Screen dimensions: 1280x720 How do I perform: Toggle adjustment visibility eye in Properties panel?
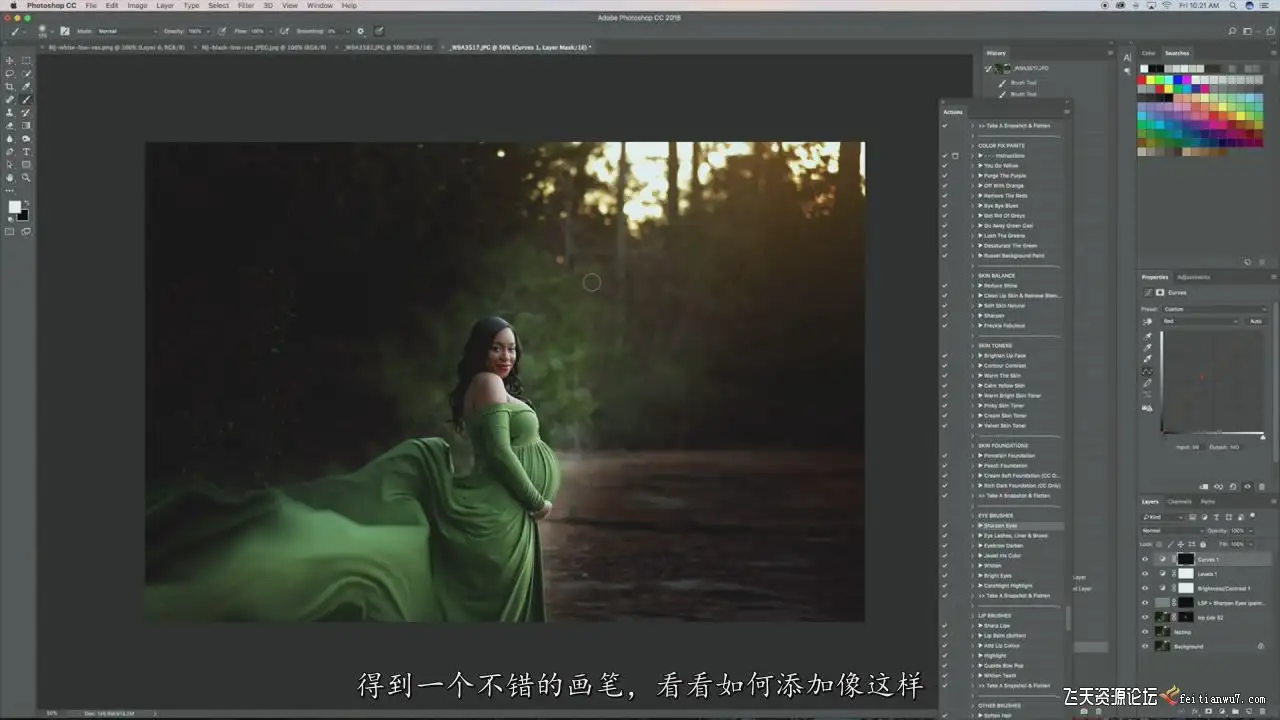click(x=1247, y=486)
